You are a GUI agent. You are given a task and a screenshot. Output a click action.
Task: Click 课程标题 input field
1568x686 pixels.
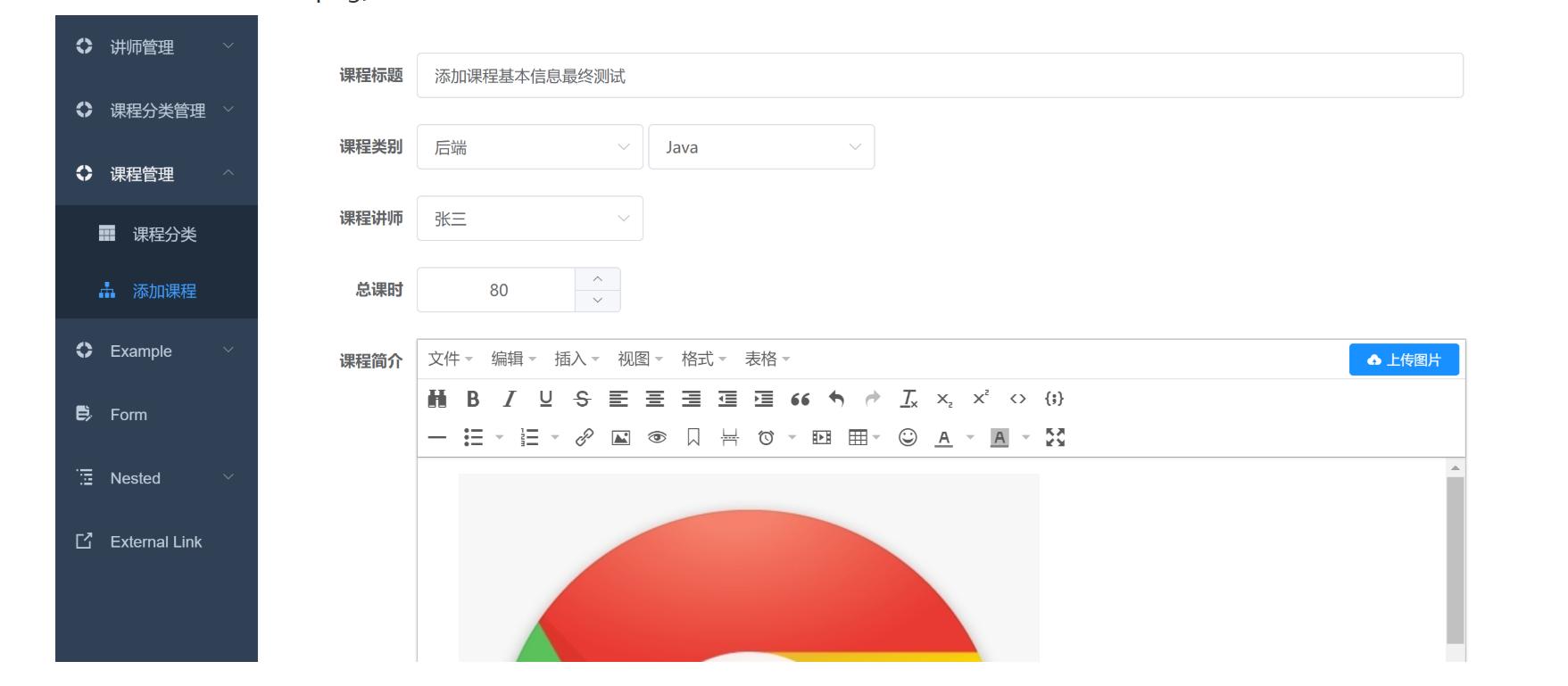(x=940, y=76)
